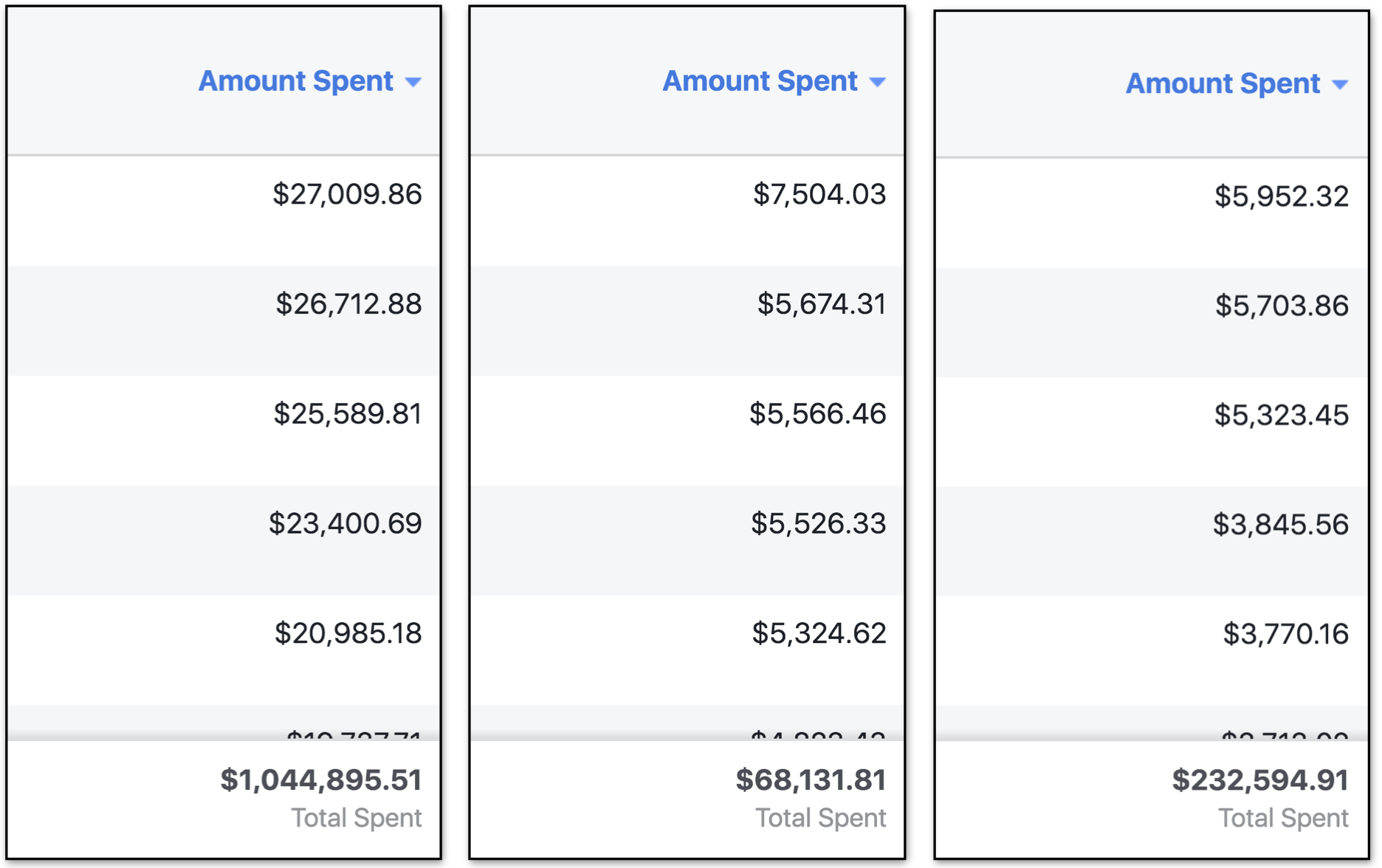Click the $1,044,895.51 total spent figure

coord(321,780)
